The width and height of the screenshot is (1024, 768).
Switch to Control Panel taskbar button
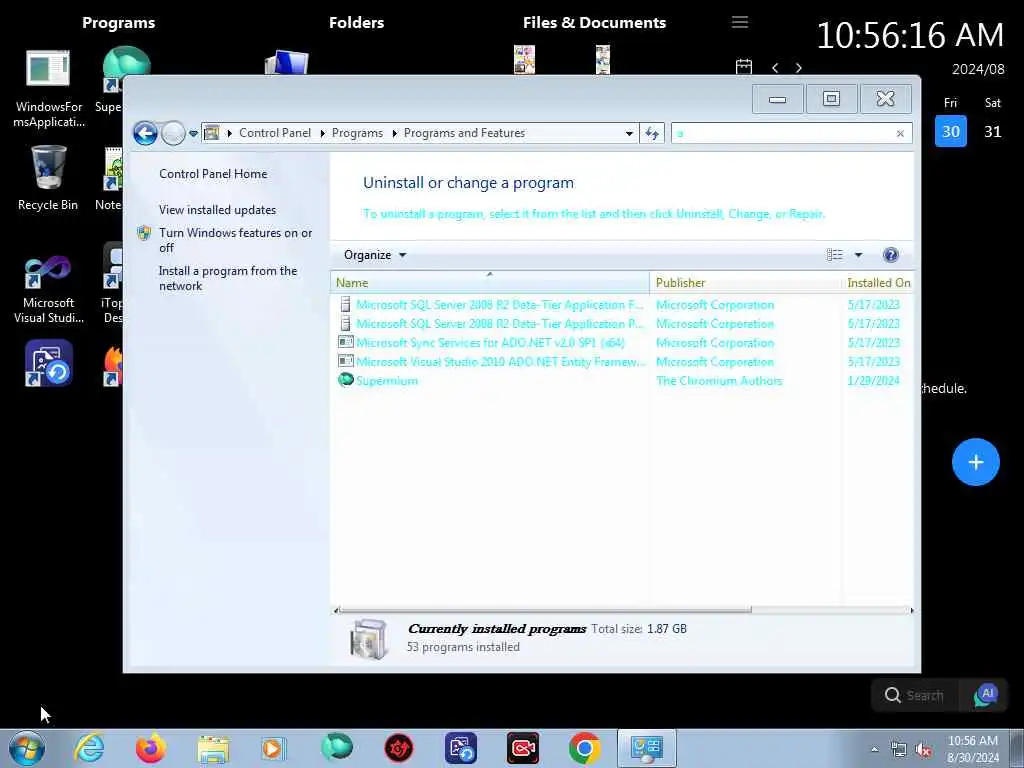point(647,748)
